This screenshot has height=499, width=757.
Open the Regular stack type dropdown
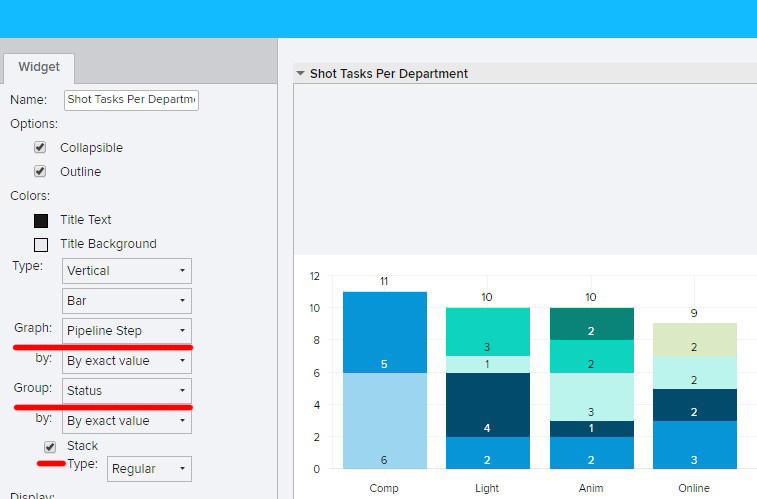click(149, 468)
